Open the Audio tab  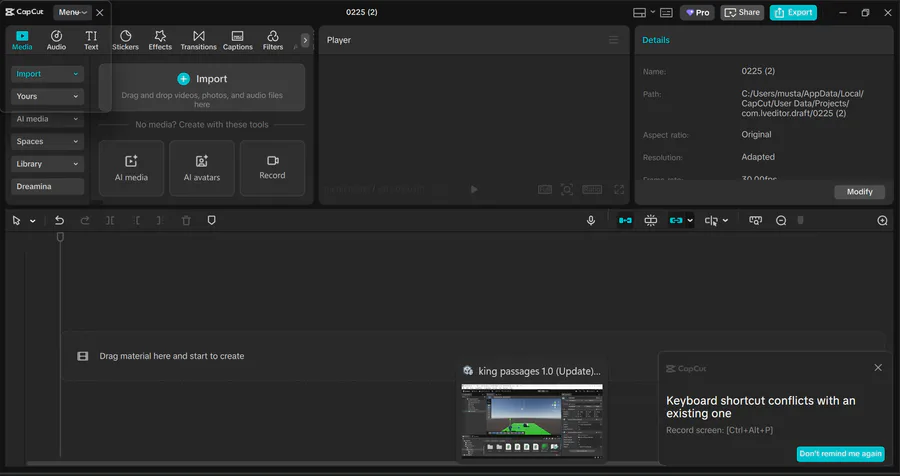pyautogui.click(x=56, y=40)
